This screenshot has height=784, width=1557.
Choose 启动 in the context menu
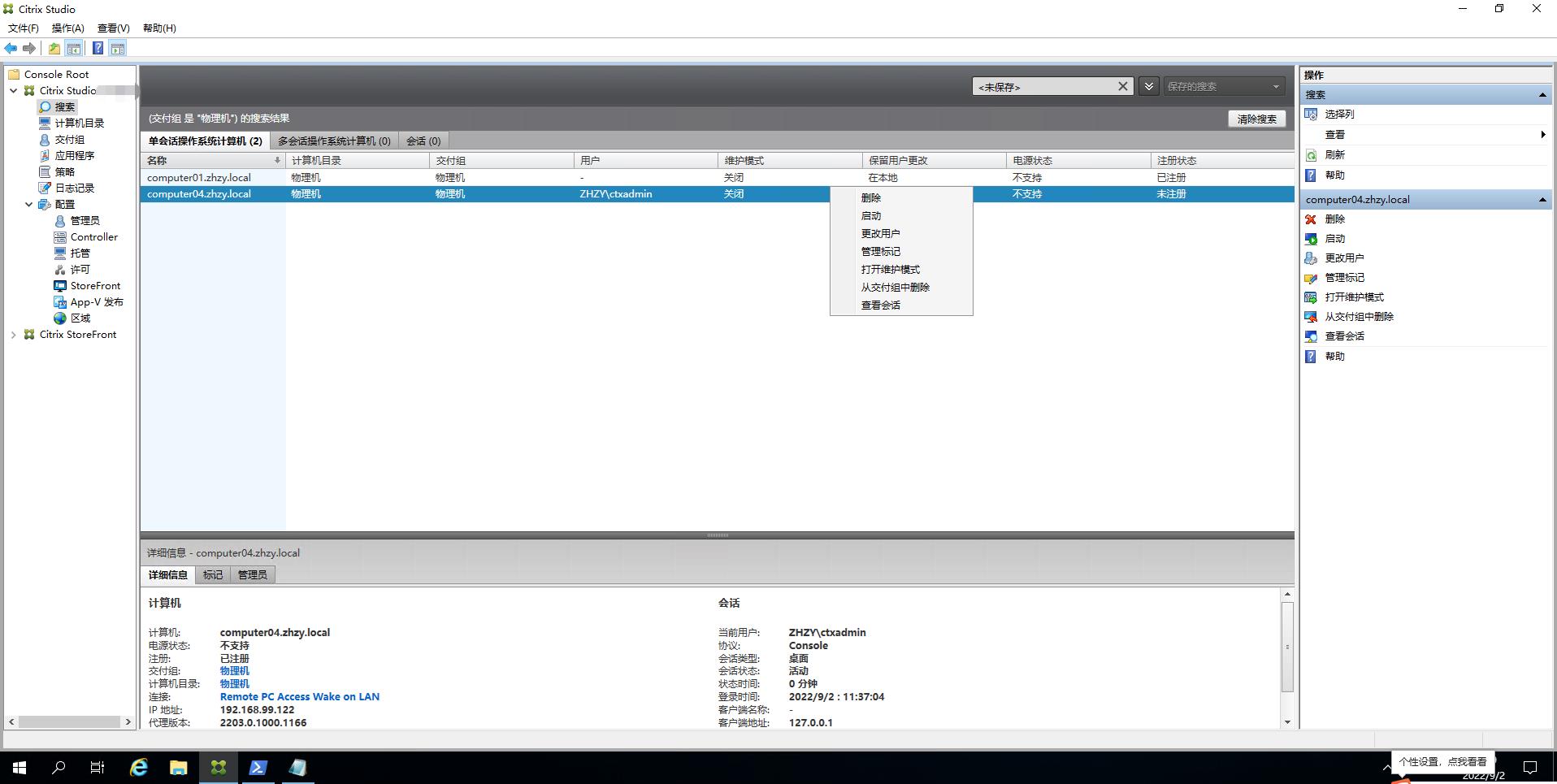tap(901, 215)
